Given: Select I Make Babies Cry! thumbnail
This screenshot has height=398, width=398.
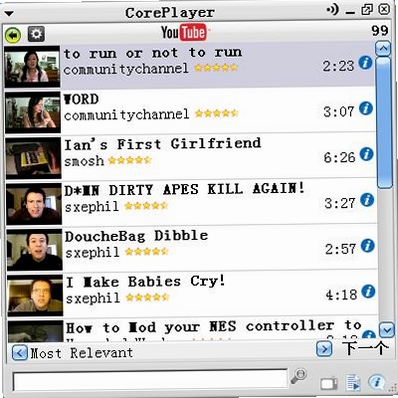Looking at the screenshot, I should pos(35,295).
